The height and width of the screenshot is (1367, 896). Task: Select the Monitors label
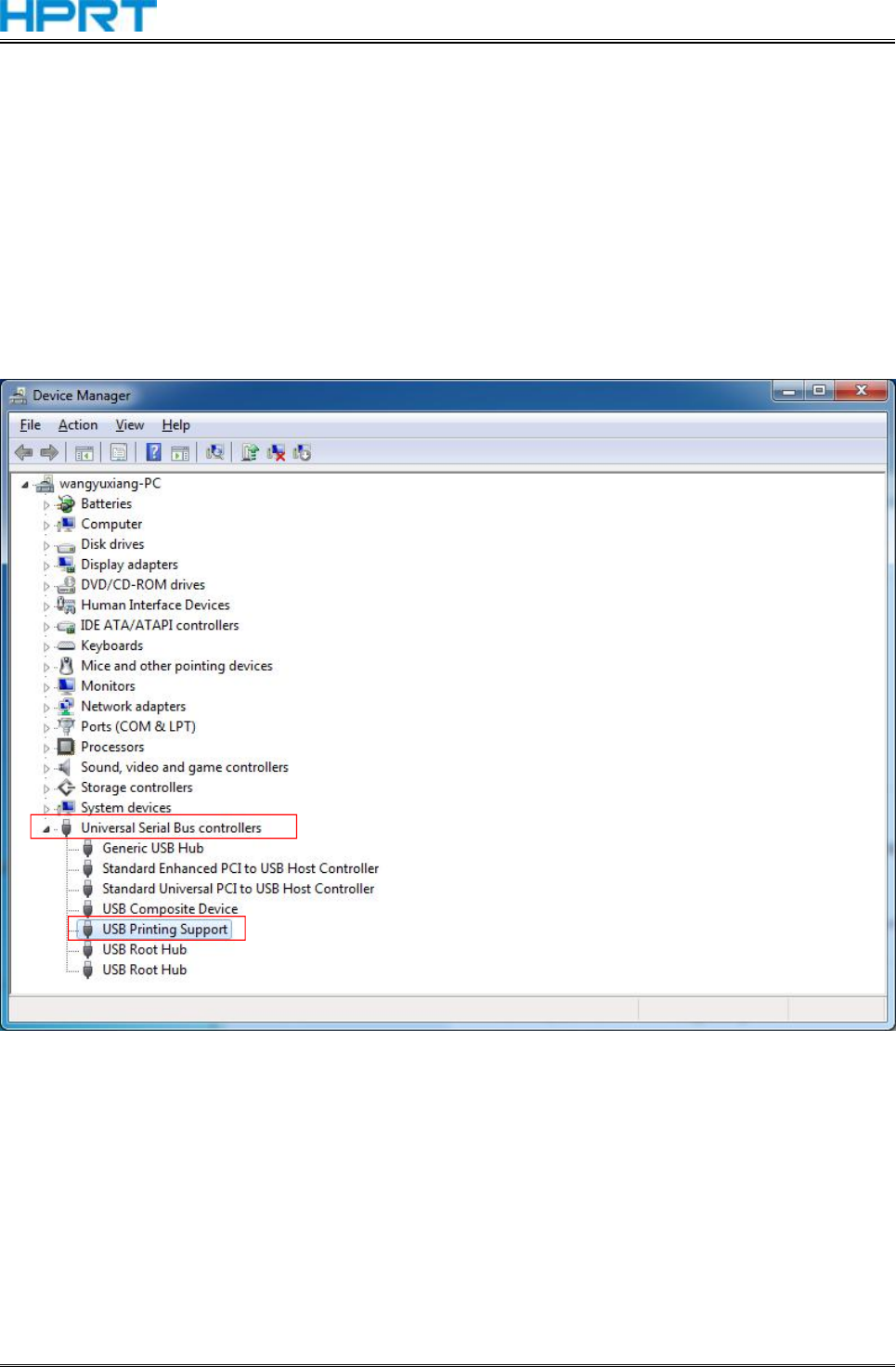point(108,686)
